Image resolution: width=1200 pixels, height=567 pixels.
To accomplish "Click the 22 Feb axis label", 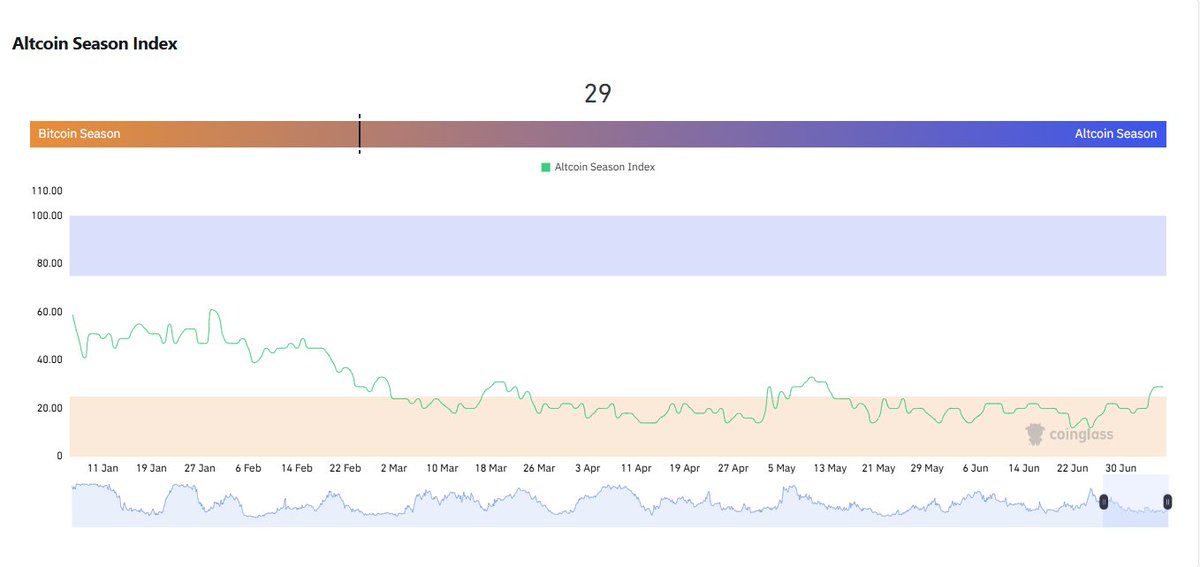I will (x=345, y=468).
